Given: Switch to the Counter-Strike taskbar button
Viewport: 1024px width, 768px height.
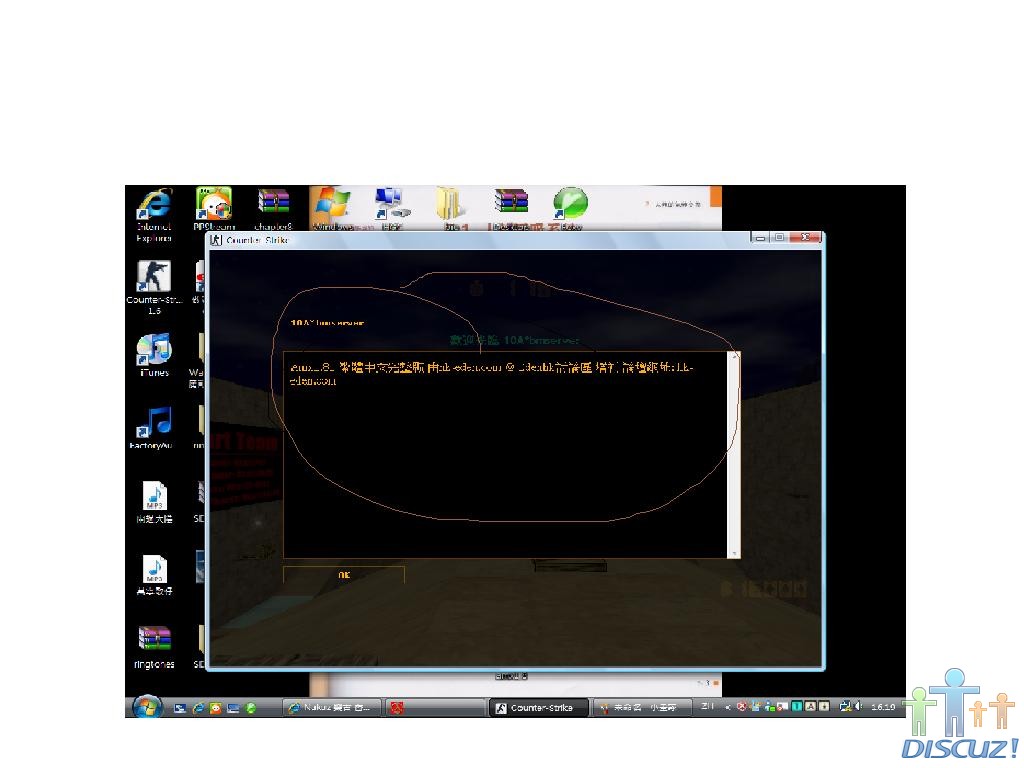Looking at the screenshot, I should 538,708.
